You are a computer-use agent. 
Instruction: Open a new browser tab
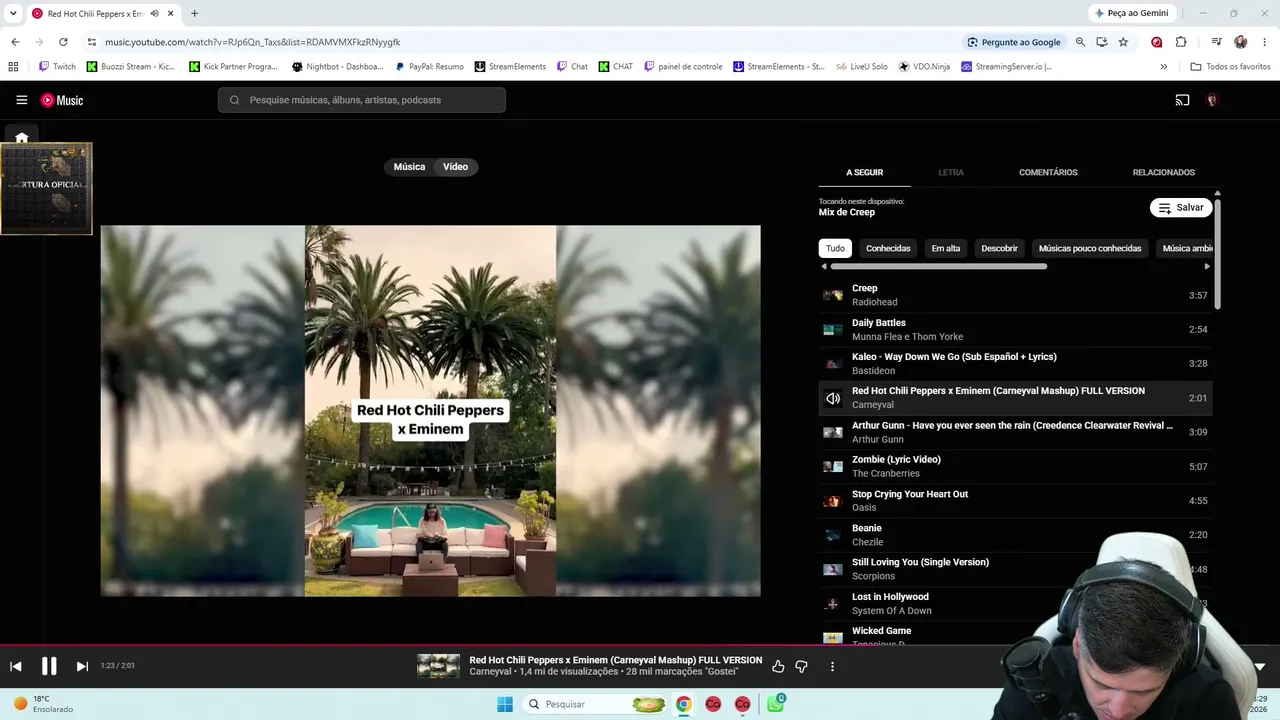[194, 14]
